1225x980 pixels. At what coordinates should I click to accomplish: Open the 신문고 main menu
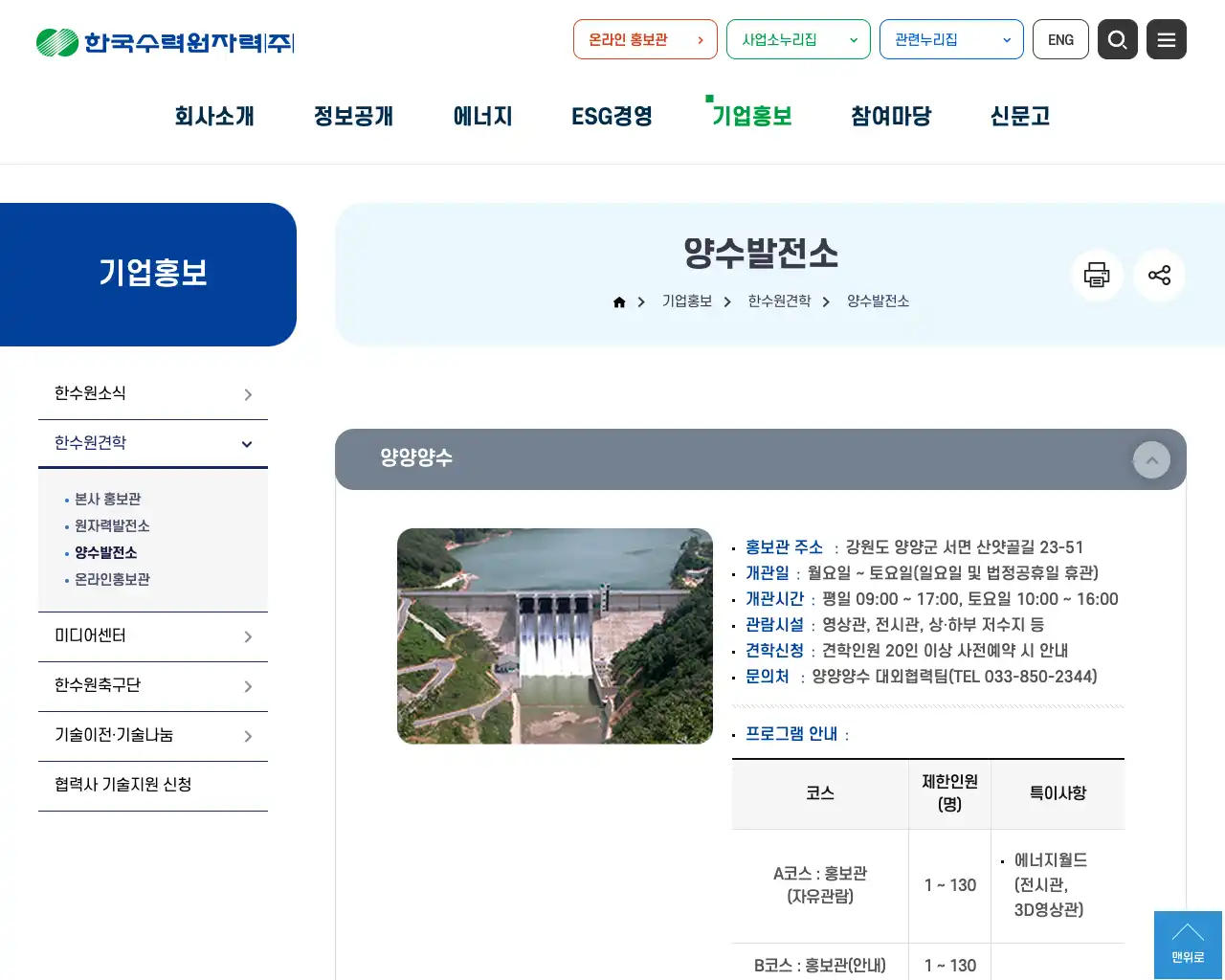click(1020, 116)
